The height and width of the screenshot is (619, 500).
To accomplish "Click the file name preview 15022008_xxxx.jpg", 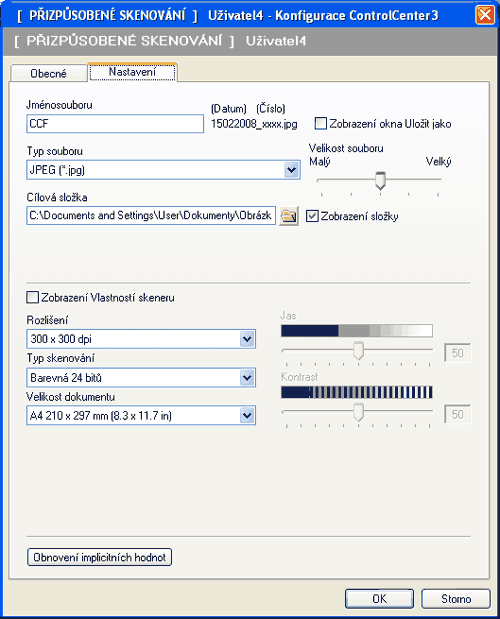I will click(x=254, y=124).
